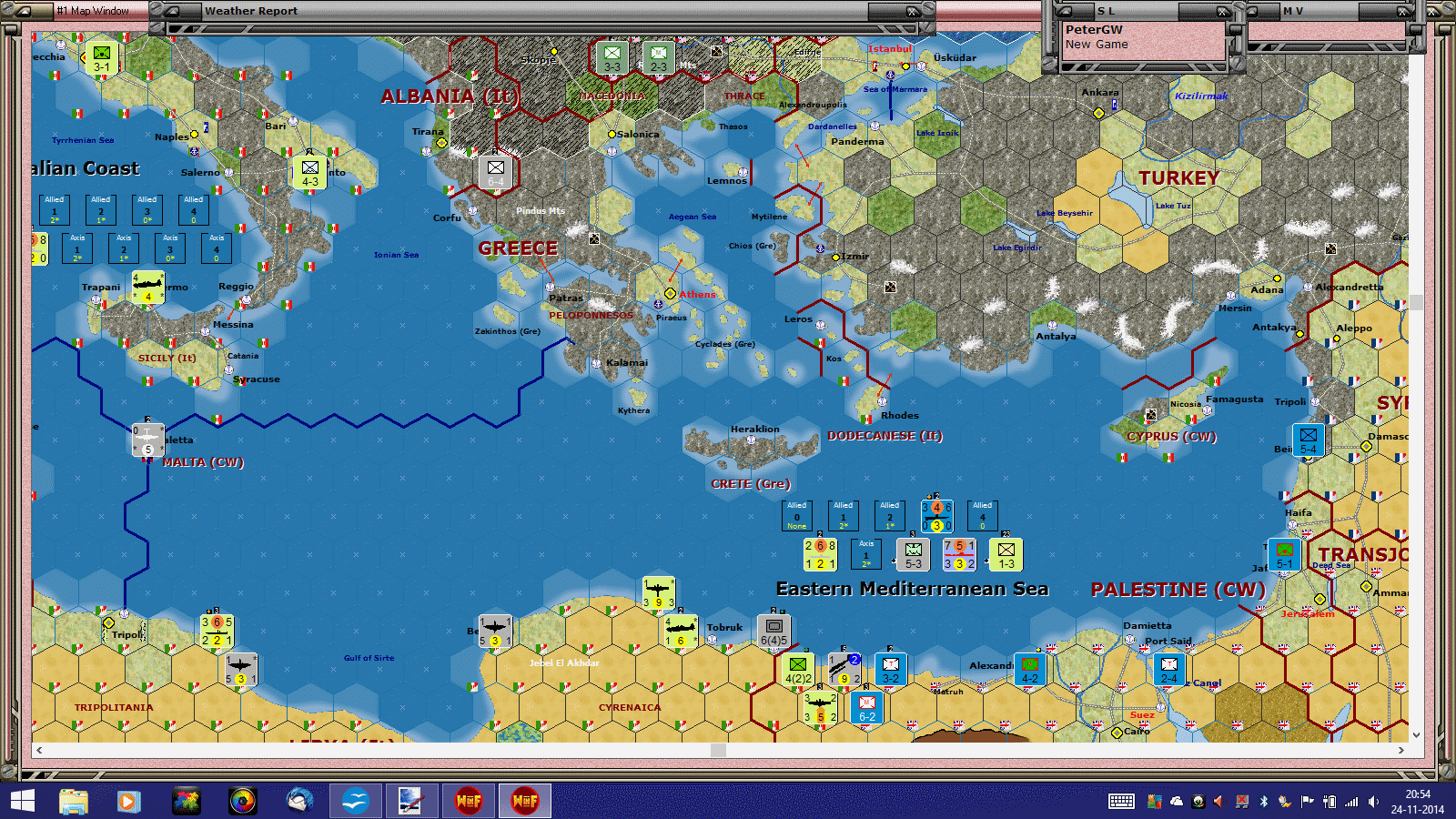Click Italian Coast Axis 2 sea box
Screen dimensions: 1456x819
point(124,248)
